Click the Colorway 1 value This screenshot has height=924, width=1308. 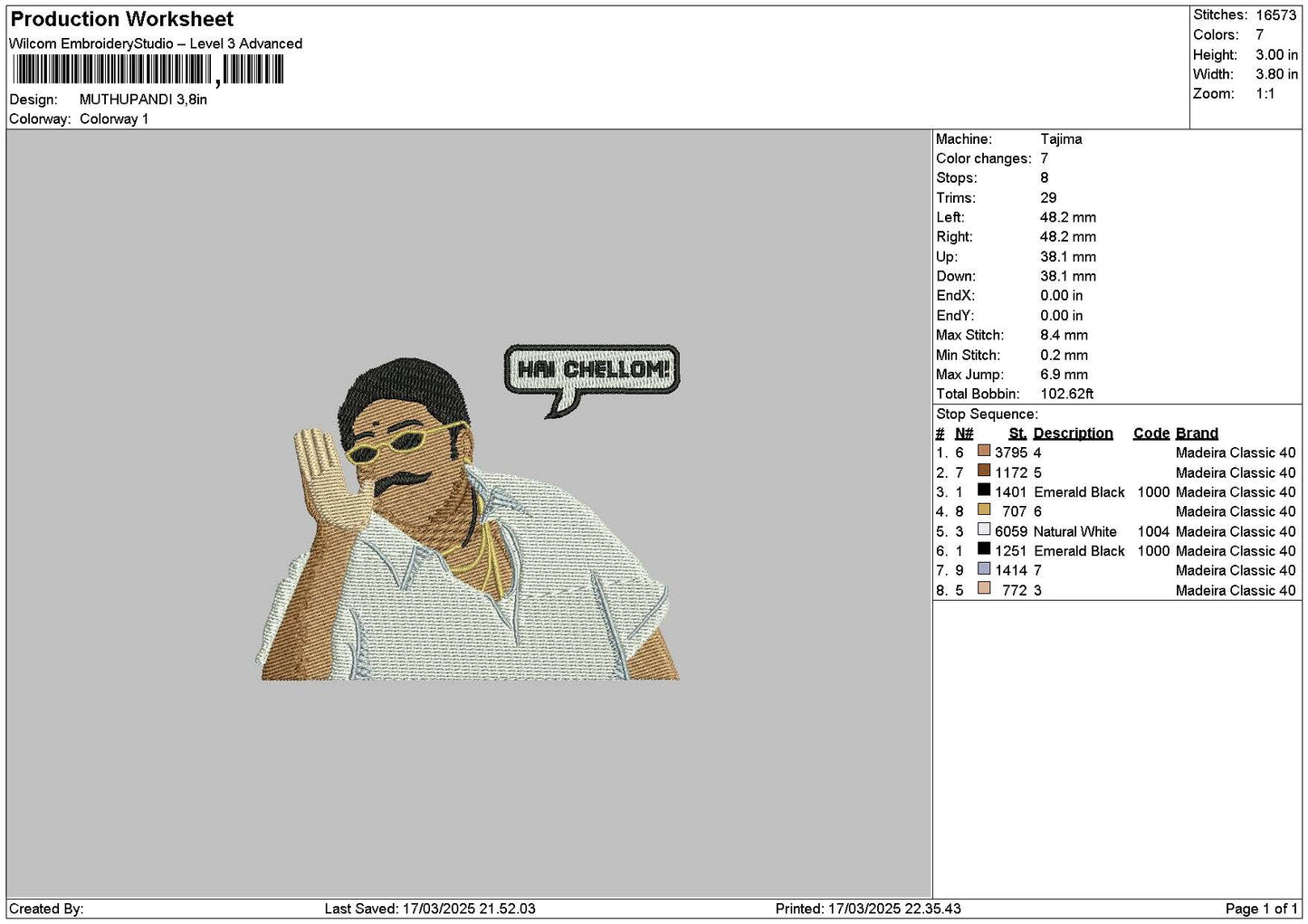click(114, 119)
